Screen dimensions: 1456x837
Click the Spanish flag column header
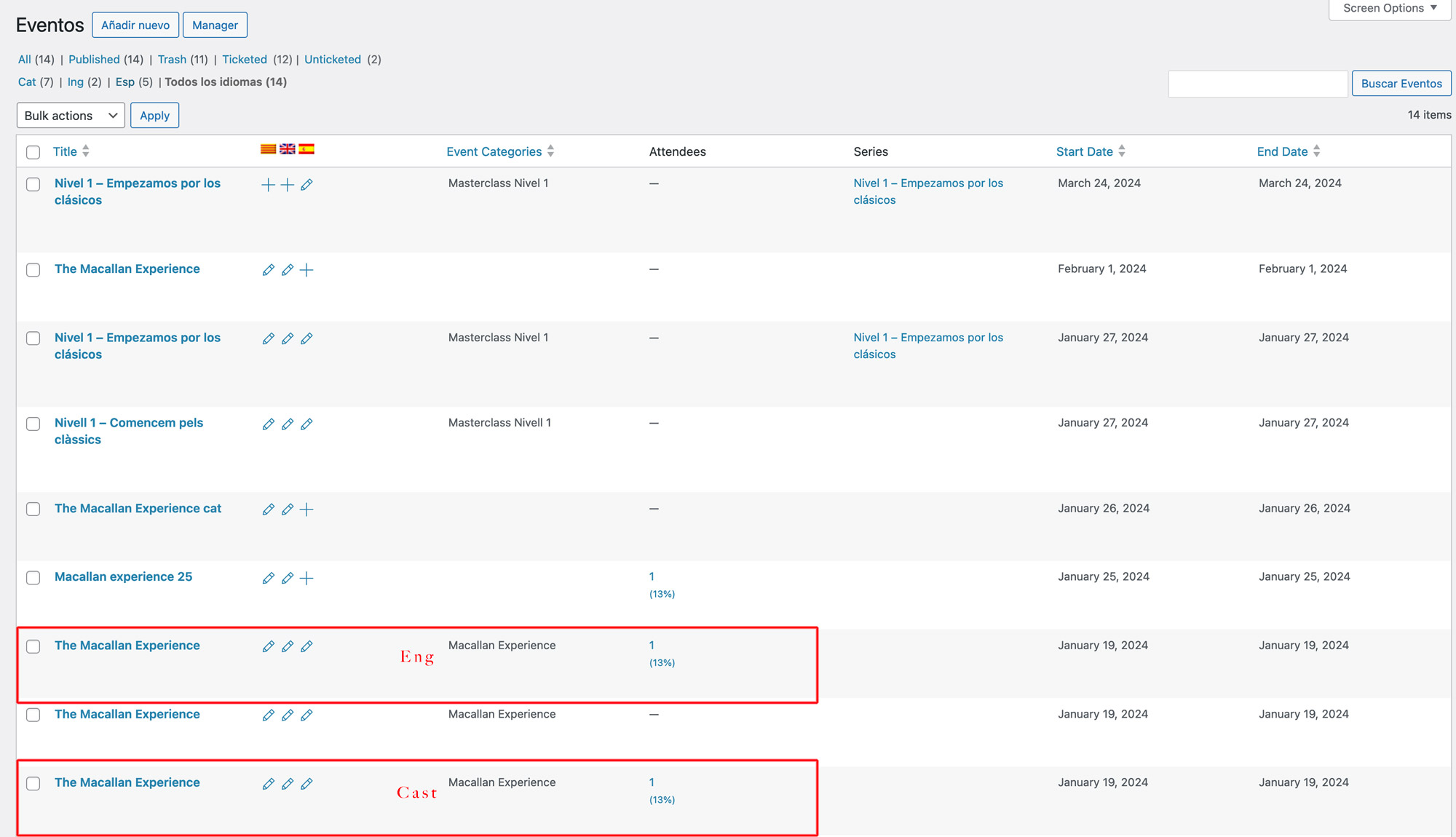306,149
